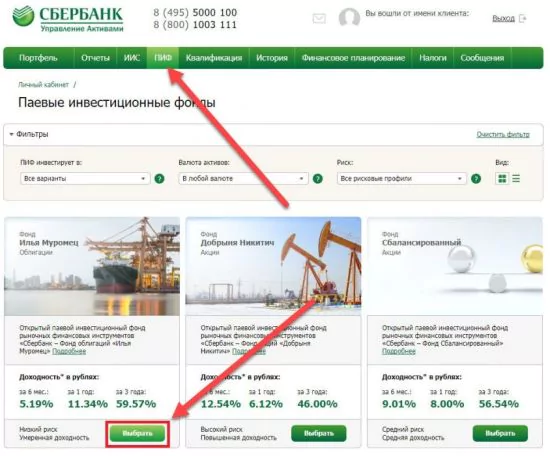Viewport: 550px width, 456px height.
Task: Click Выбрать for Илья Муромец fund
Action: click(x=138, y=434)
